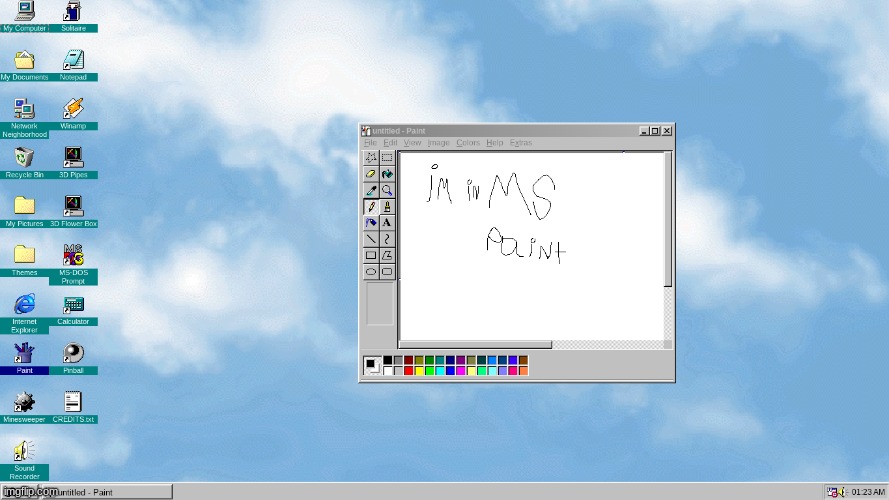Screen dimensions: 889x500
Task: Select the Free-Form Select tool
Action: pos(371,158)
